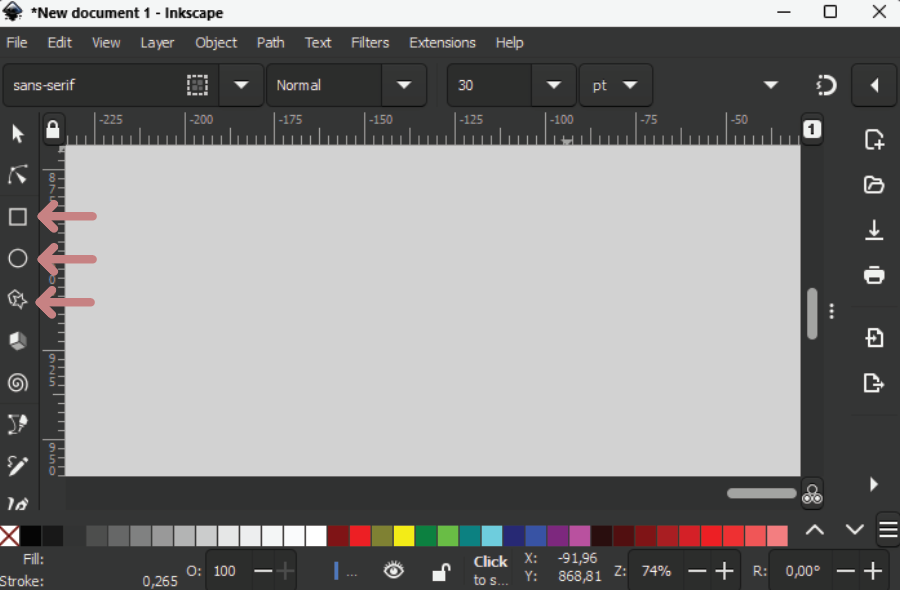Open the Filters menu
The height and width of the screenshot is (590, 900).
370,43
